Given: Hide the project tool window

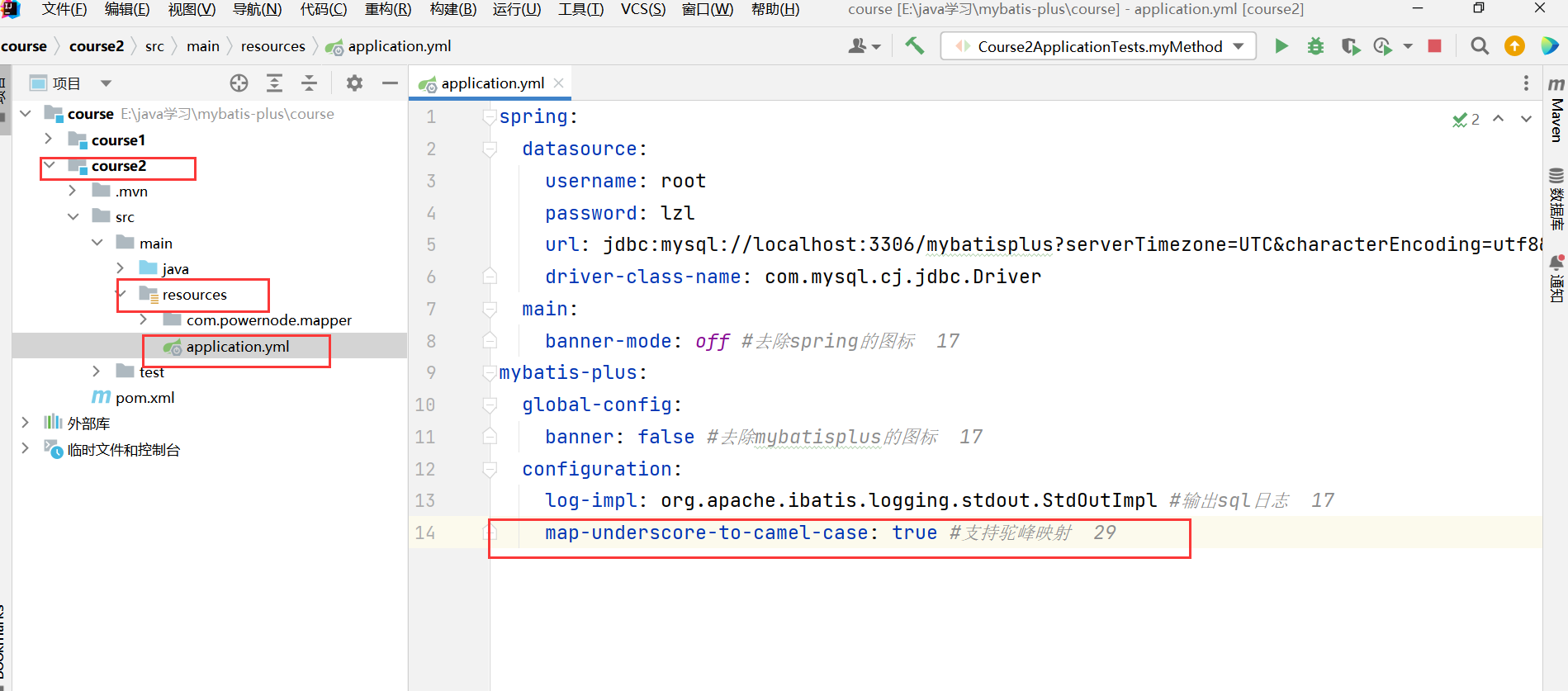Looking at the screenshot, I should (x=390, y=83).
